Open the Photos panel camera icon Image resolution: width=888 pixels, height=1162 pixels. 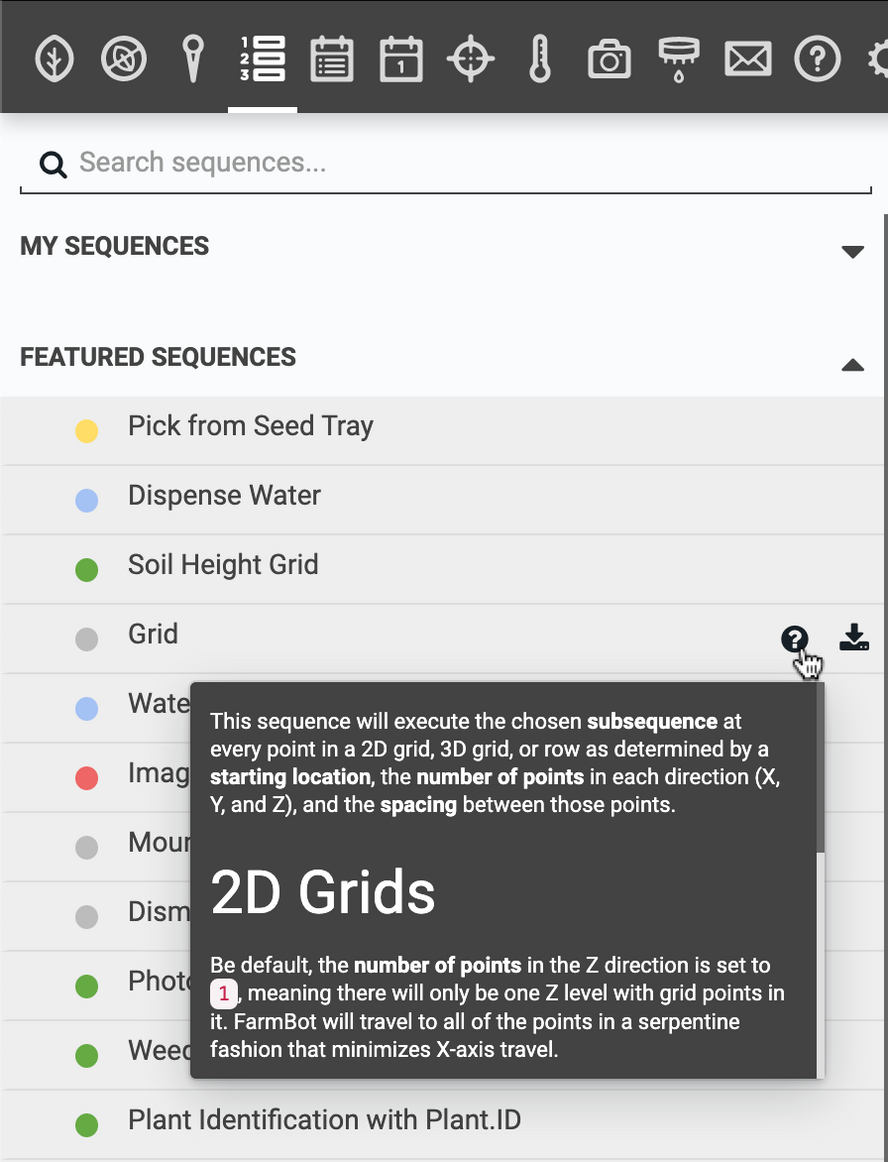tap(609, 57)
